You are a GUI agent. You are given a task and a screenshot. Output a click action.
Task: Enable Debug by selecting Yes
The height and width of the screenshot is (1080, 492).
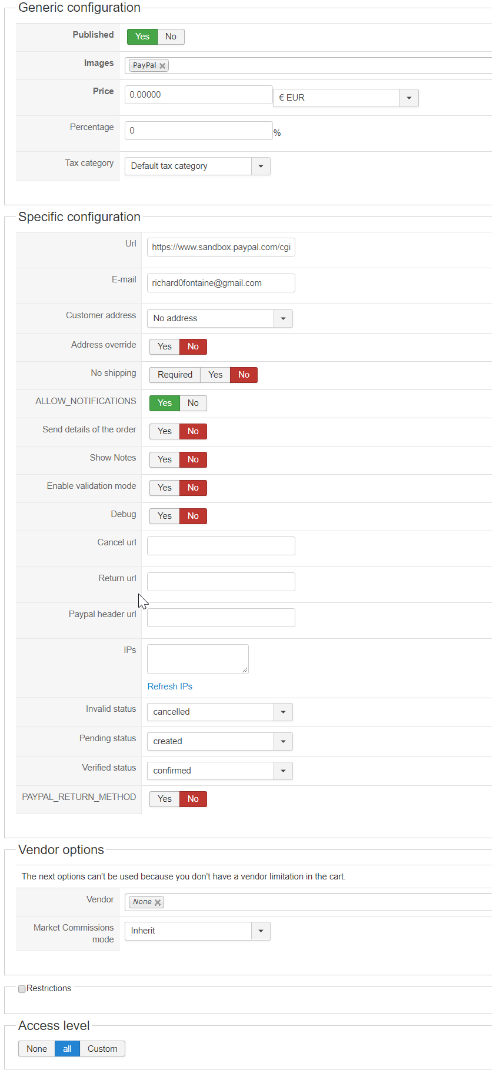[164, 516]
